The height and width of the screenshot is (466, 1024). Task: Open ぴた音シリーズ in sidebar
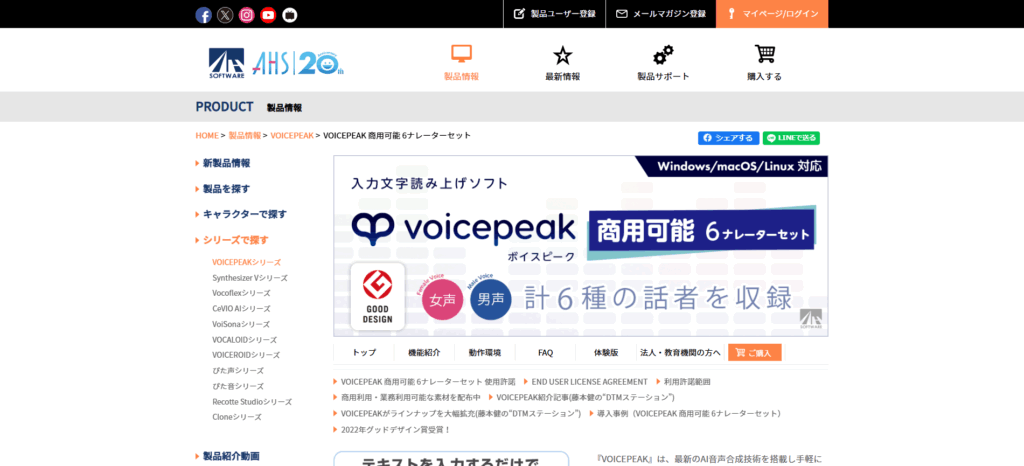(238, 386)
